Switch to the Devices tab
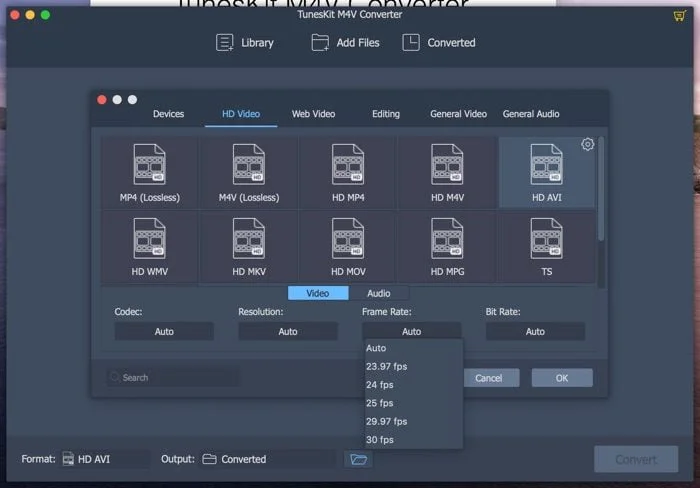The width and height of the screenshot is (700, 488). click(x=168, y=114)
